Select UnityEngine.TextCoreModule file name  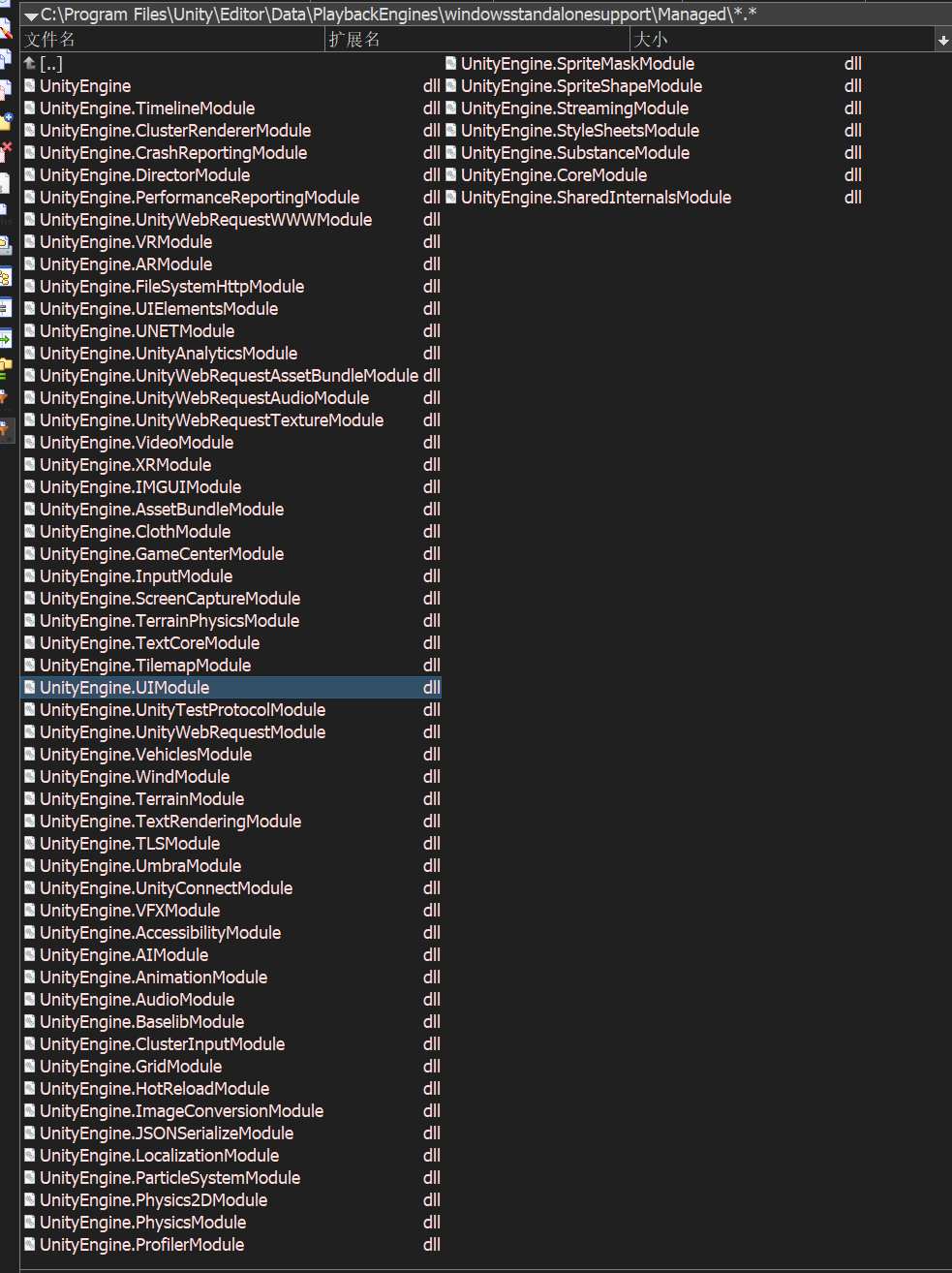click(x=150, y=643)
